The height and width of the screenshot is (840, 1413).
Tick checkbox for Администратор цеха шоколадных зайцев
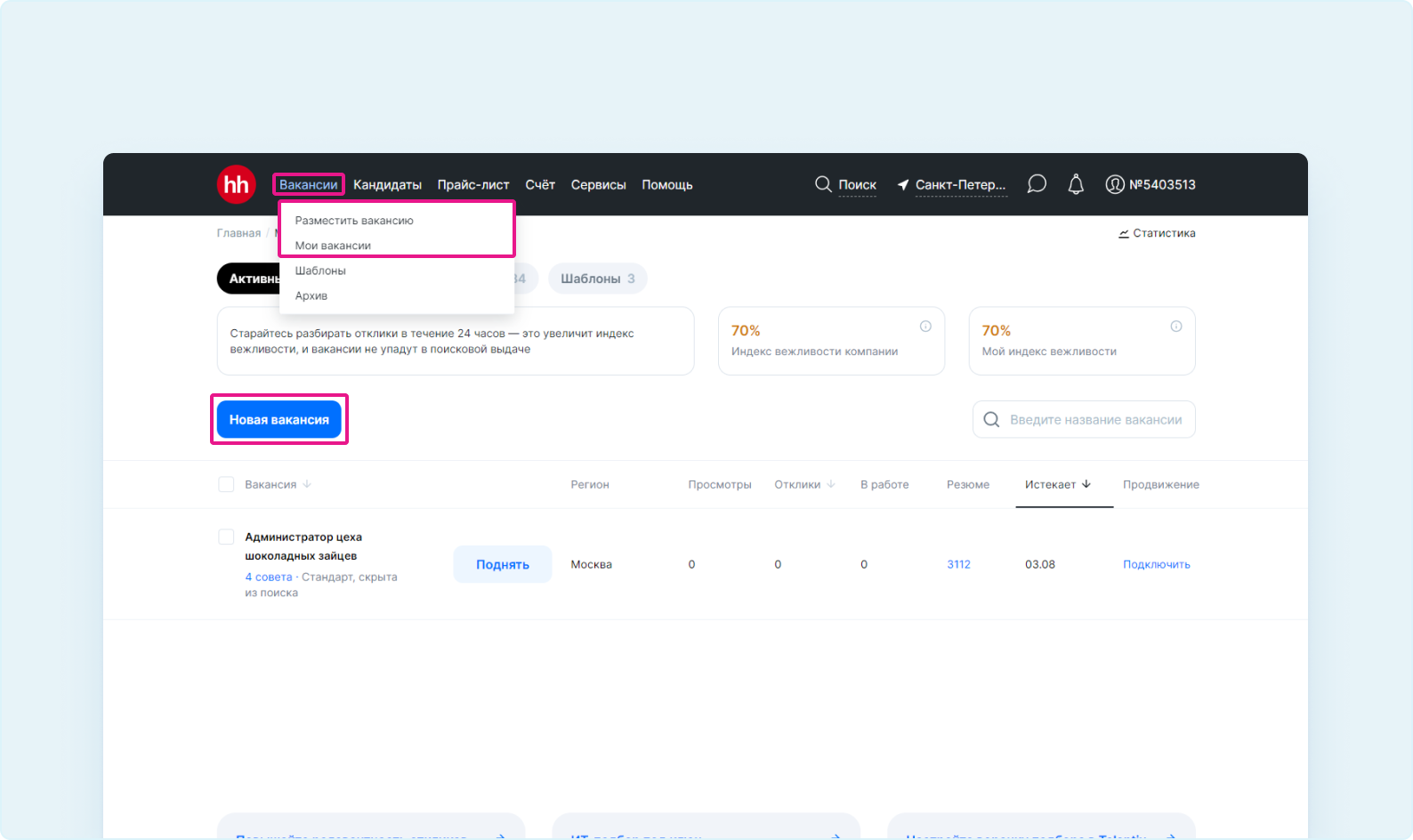(226, 537)
